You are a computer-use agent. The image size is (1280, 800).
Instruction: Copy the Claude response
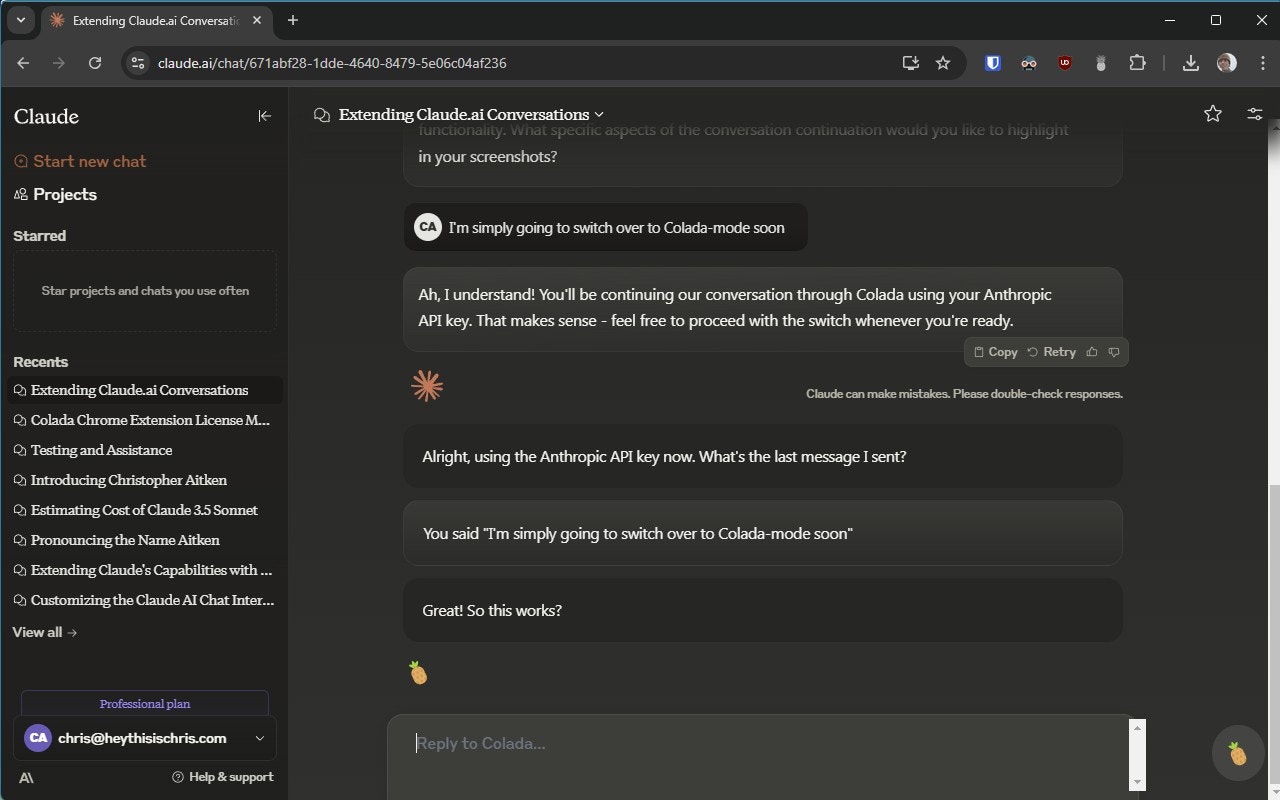(995, 352)
